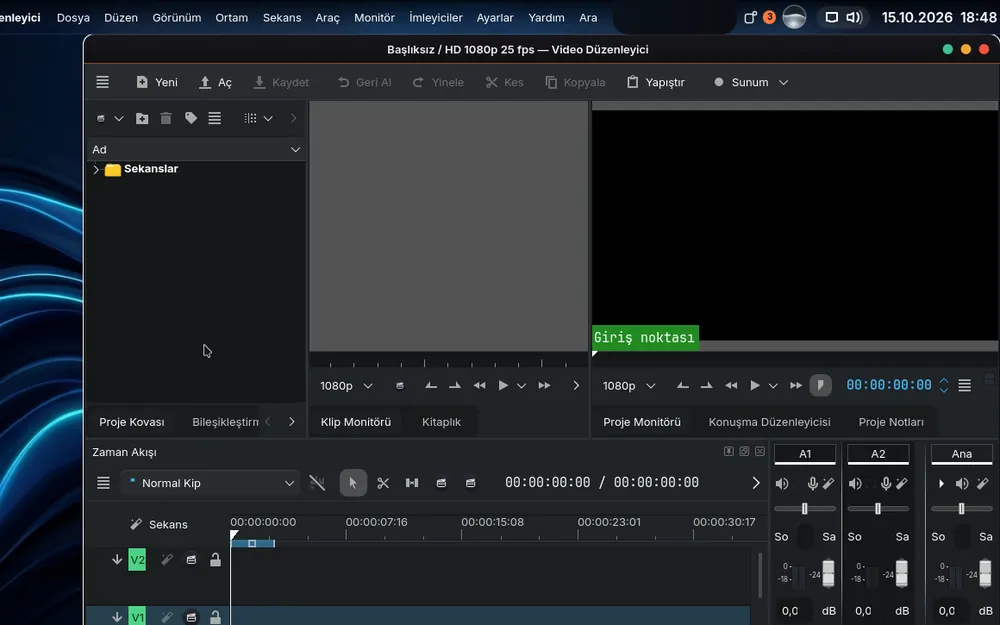Viewport: 1000px width, 625px height.
Task: Click the Yapıştır button
Action: coord(656,82)
